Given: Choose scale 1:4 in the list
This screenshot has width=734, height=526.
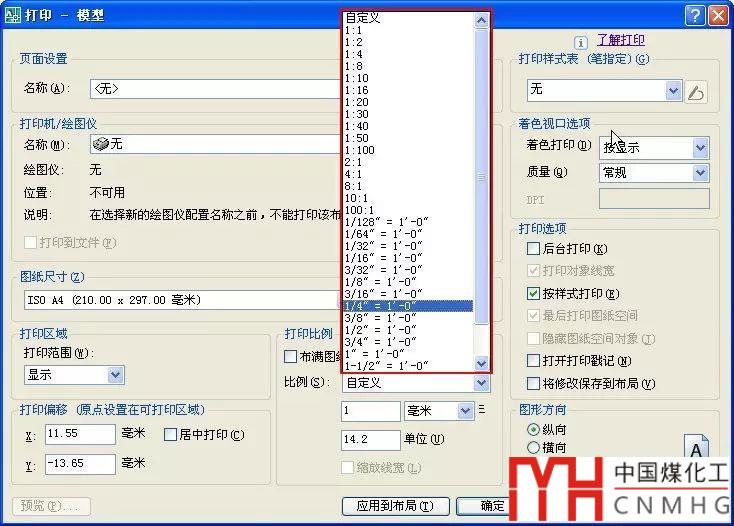Looking at the screenshot, I should point(408,54).
